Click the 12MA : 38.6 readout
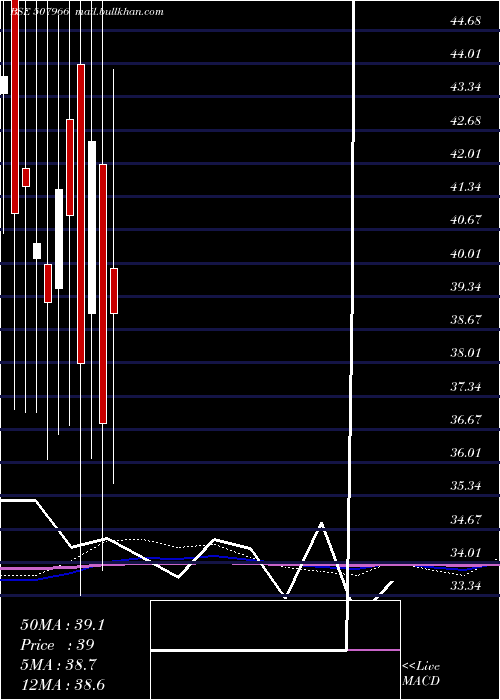This screenshot has height=700, width=500. coord(62,684)
